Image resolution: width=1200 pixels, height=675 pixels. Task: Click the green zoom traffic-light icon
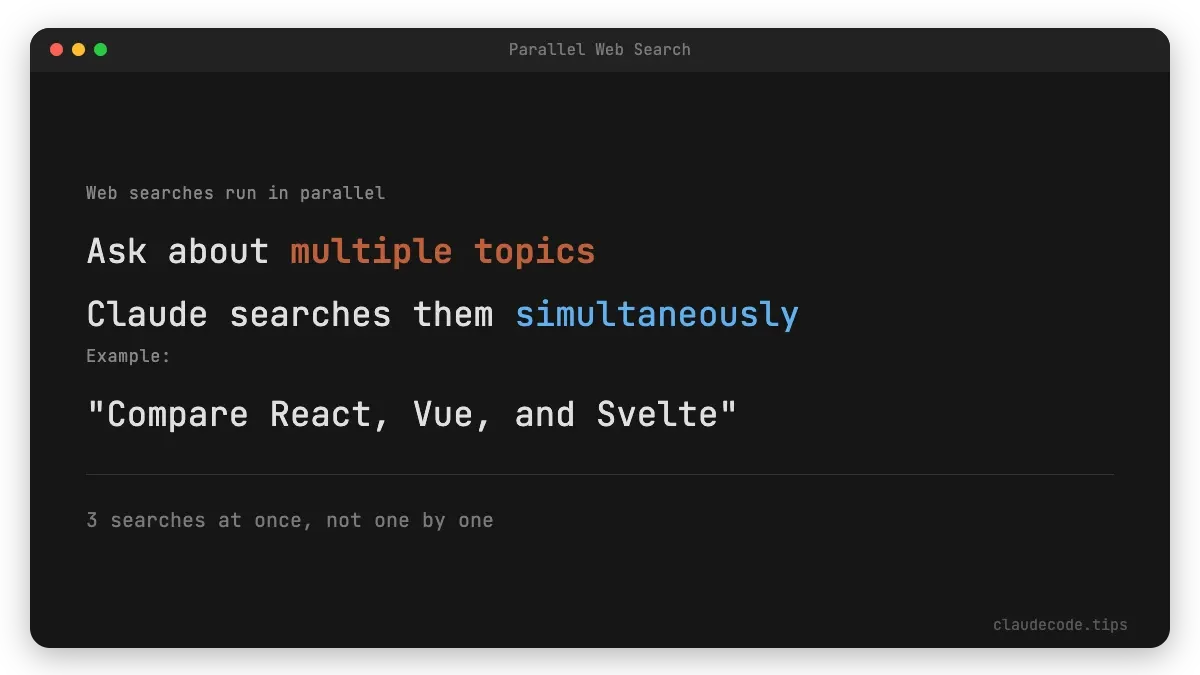[100, 48]
